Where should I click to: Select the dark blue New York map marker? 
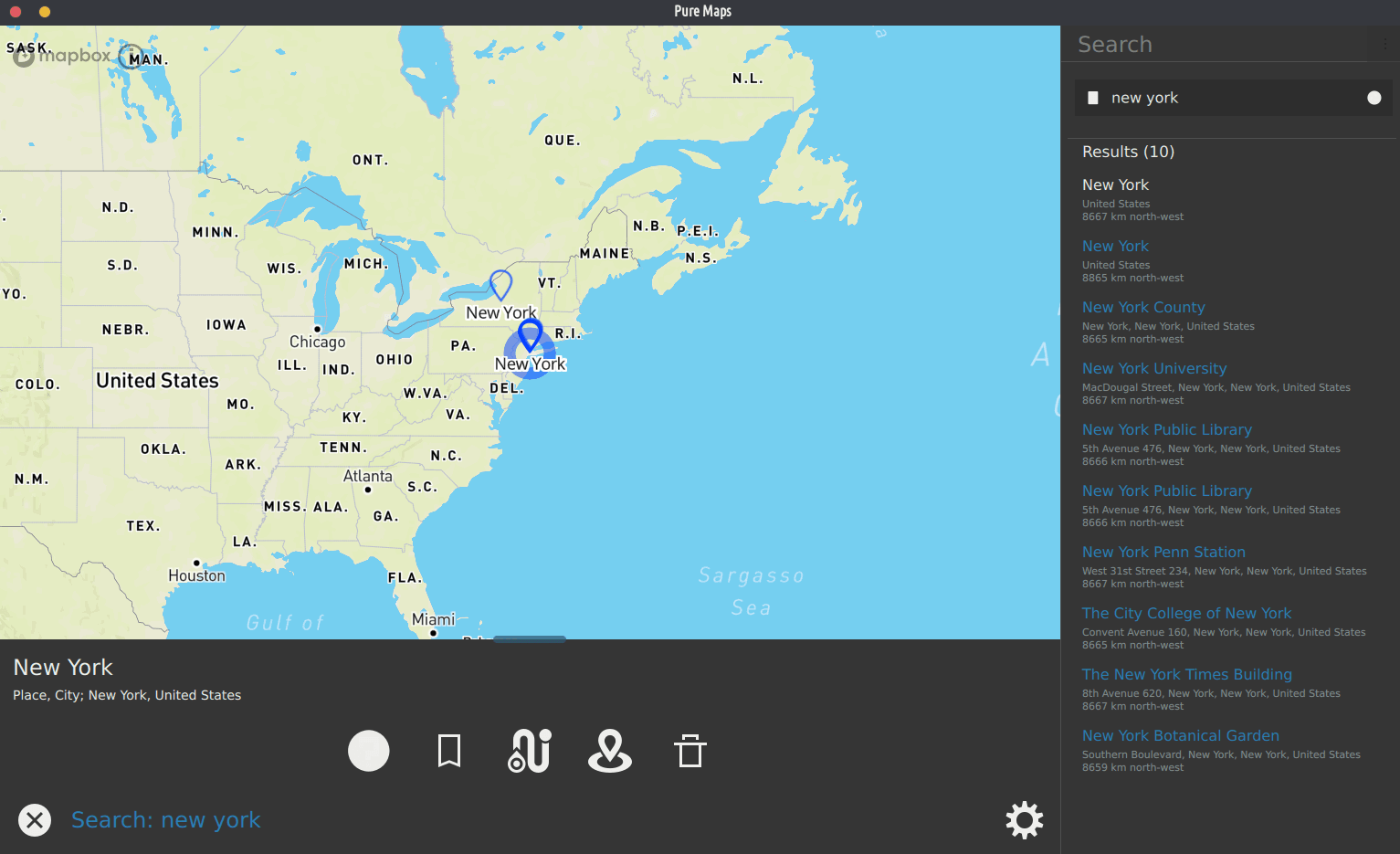(530, 334)
